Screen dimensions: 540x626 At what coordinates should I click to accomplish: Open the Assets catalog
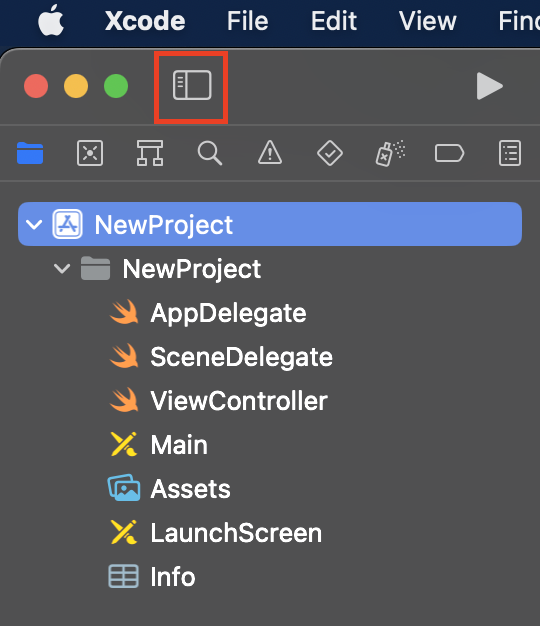[x=190, y=488]
